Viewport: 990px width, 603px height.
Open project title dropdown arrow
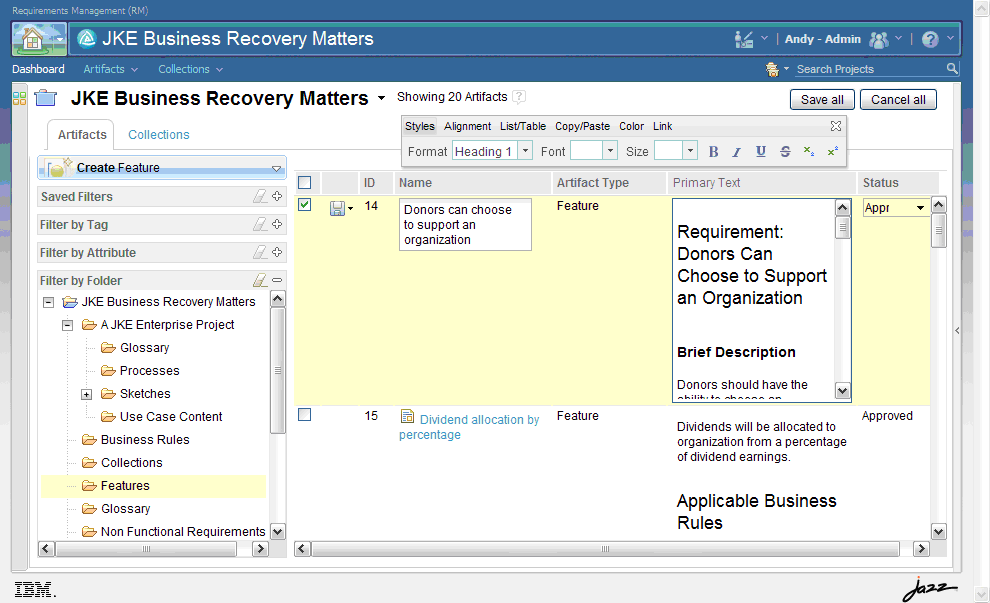point(381,99)
